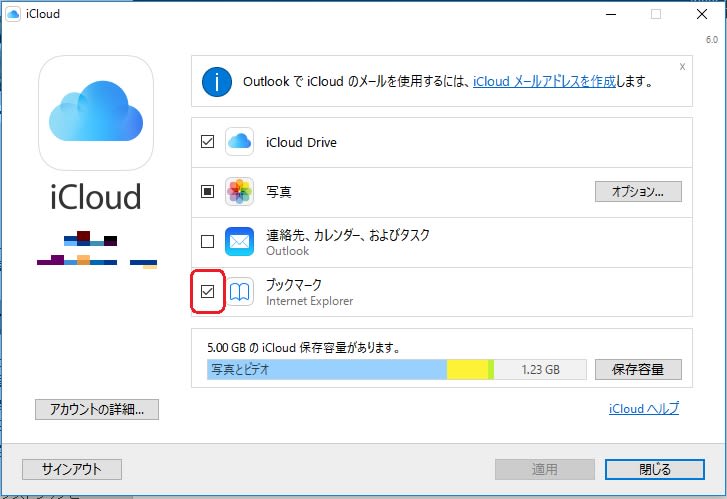Click the 閉じる button
727x499 pixels.
[655, 469]
